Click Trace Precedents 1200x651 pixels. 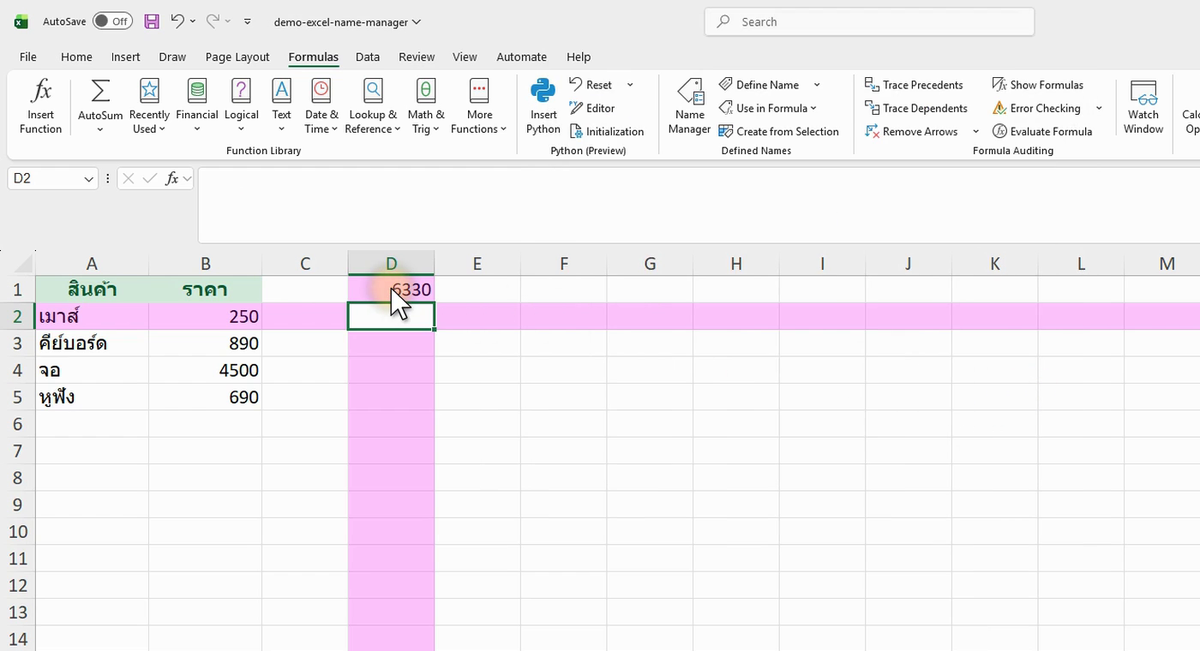(914, 85)
